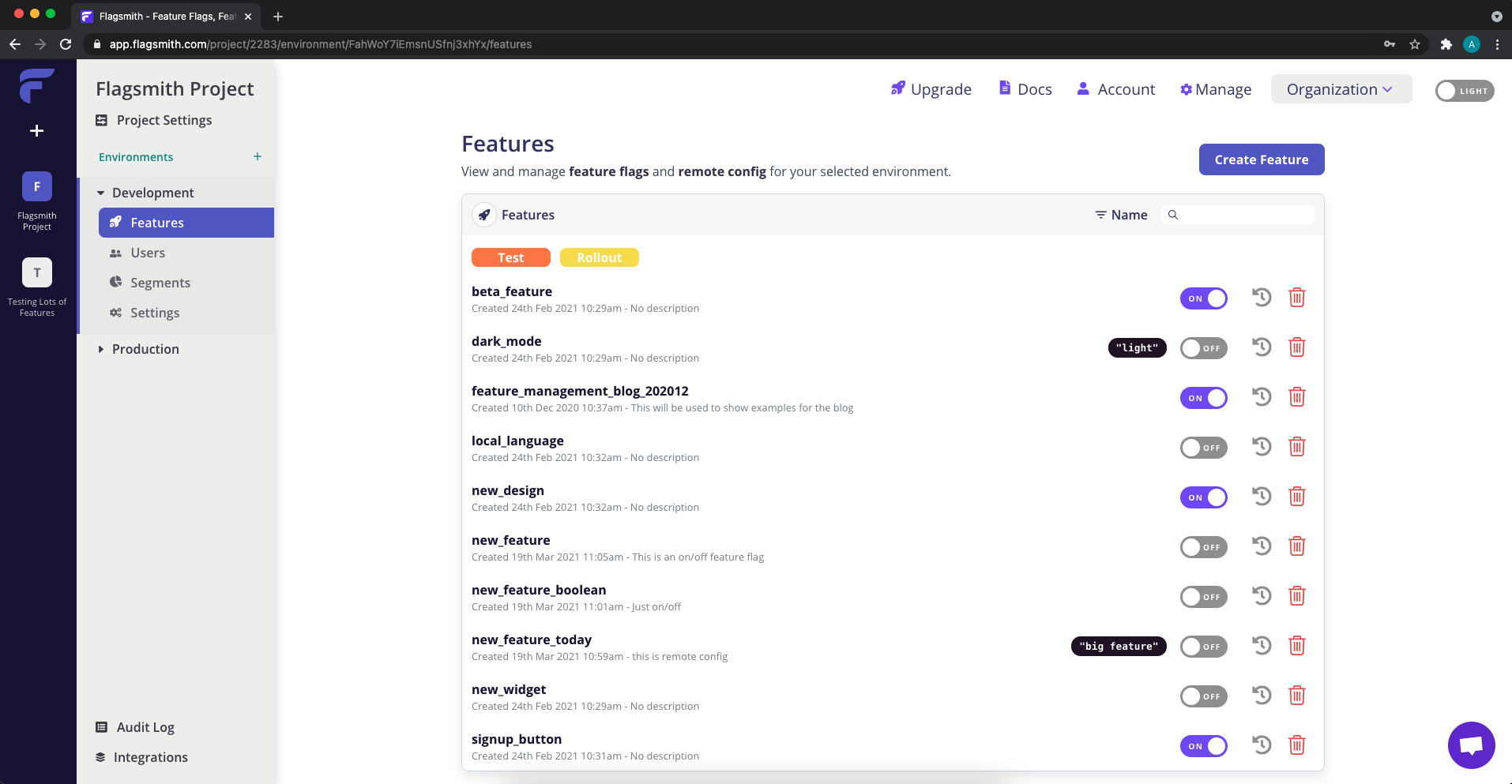This screenshot has height=784, width=1512.
Task: Open the Features sidebar item
Action: point(186,223)
